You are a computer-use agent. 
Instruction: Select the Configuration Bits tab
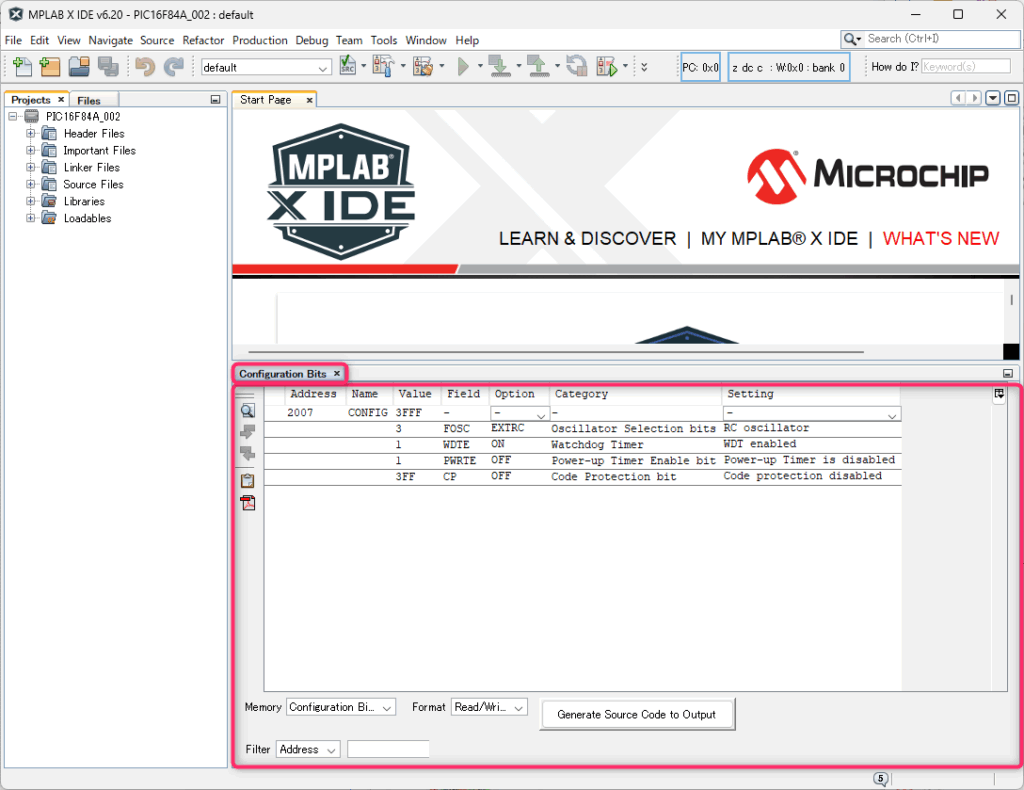coord(283,373)
